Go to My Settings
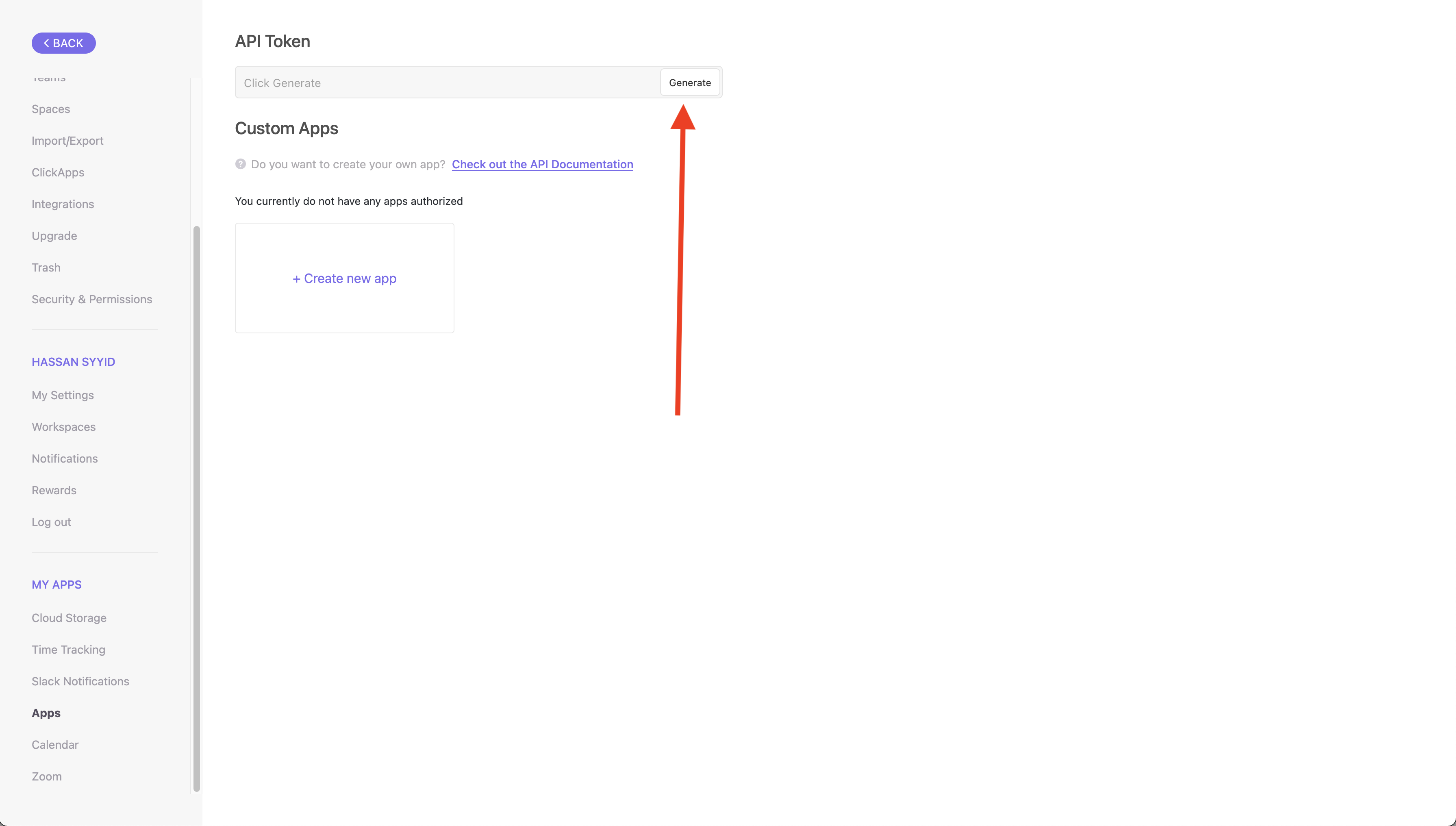This screenshot has height=826, width=1456. coord(63,395)
